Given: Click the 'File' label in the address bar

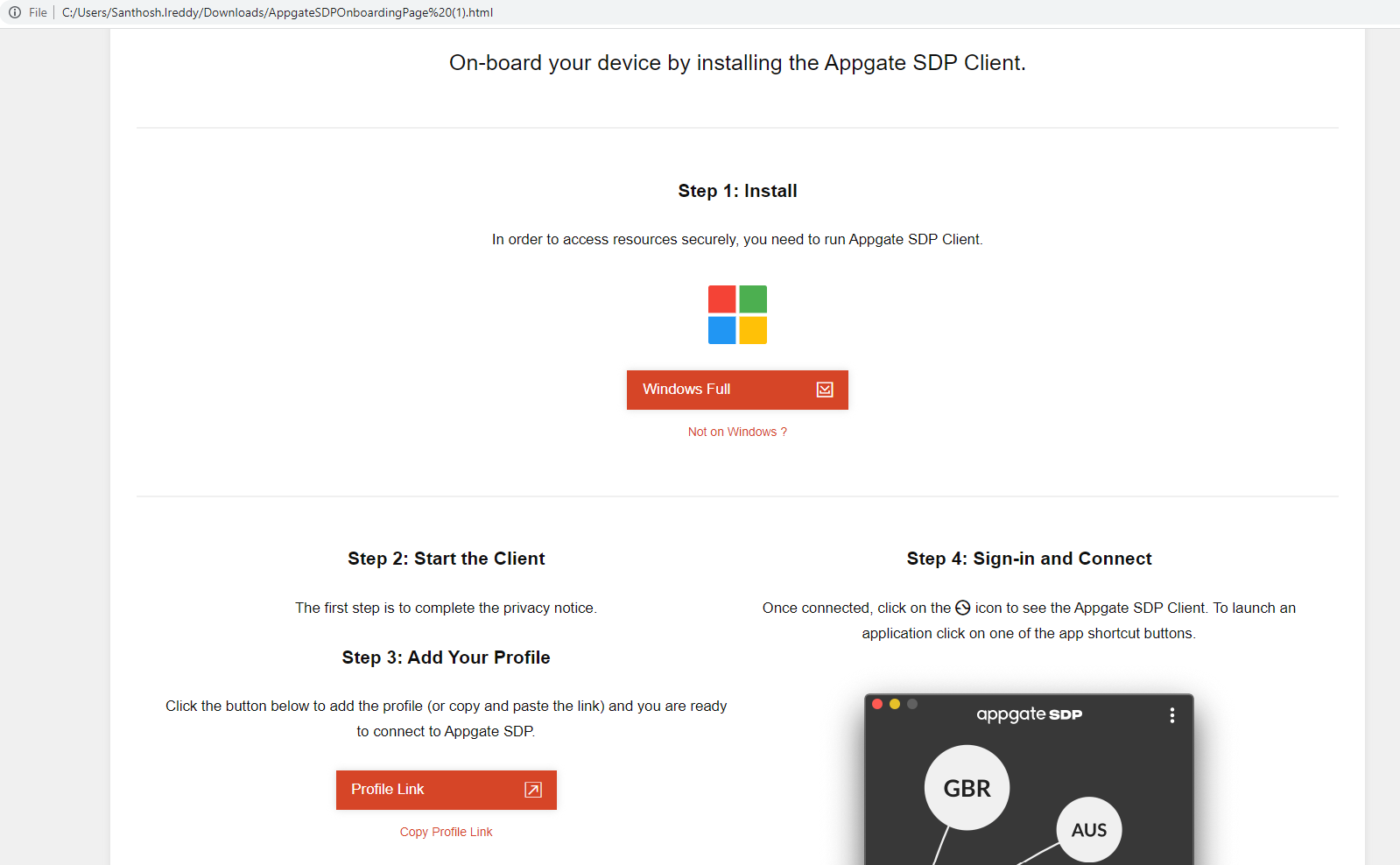Looking at the screenshot, I should coord(37,12).
